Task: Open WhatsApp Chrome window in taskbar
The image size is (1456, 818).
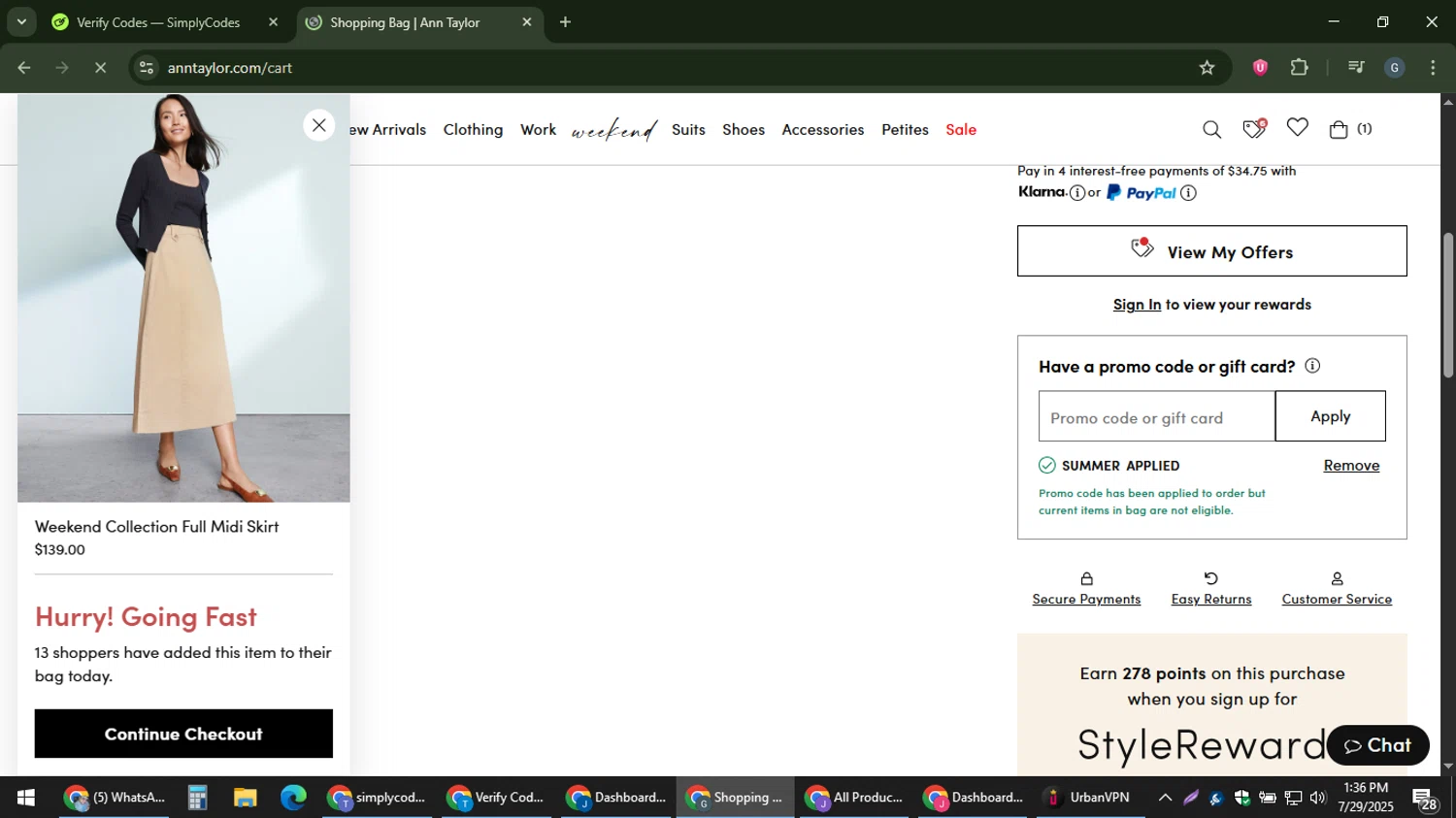Action: tap(115, 798)
